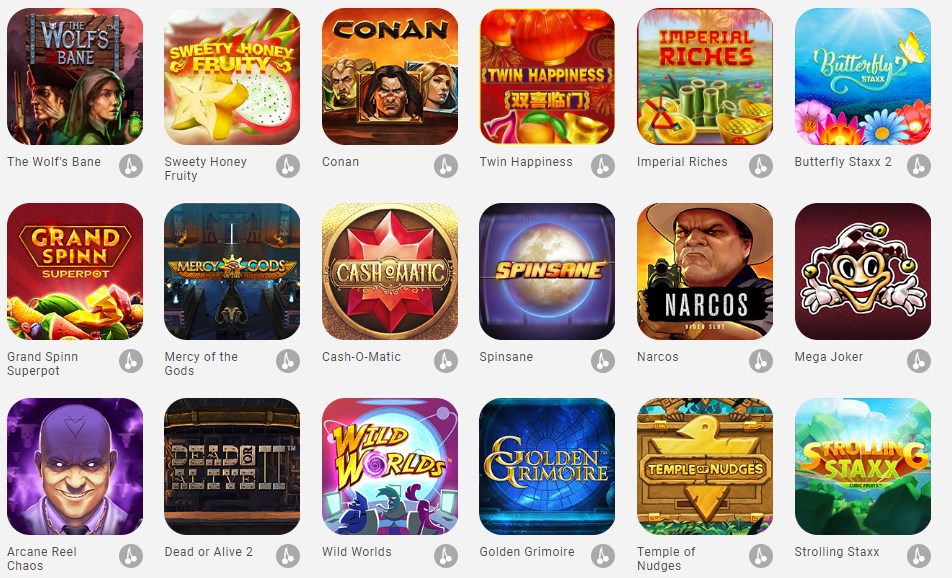Click the Temple of Nudges title text
Screen dimensions: 952x578
pyautogui.click(x=666, y=559)
